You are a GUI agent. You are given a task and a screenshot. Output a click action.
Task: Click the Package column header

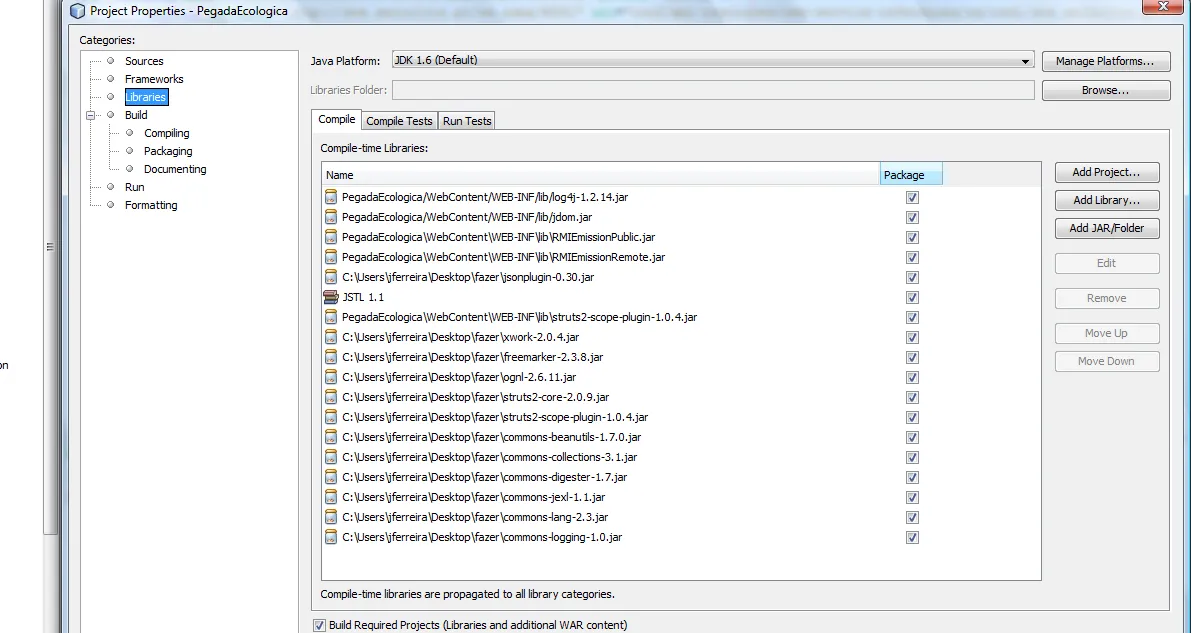(x=911, y=175)
